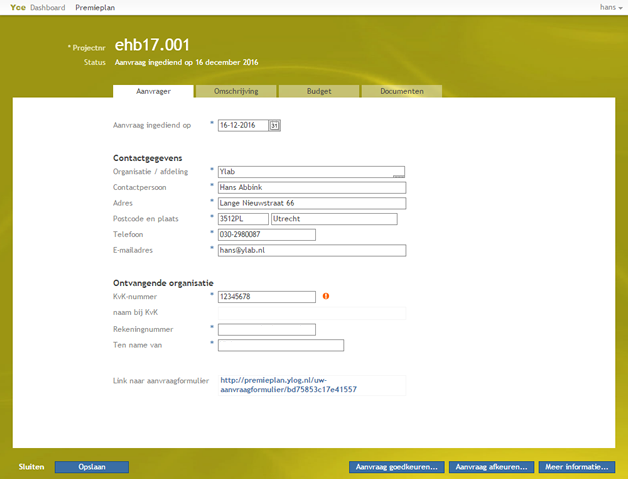Click the Meer informatie button
Image resolution: width=628 pixels, height=479 pixels.
click(577, 467)
